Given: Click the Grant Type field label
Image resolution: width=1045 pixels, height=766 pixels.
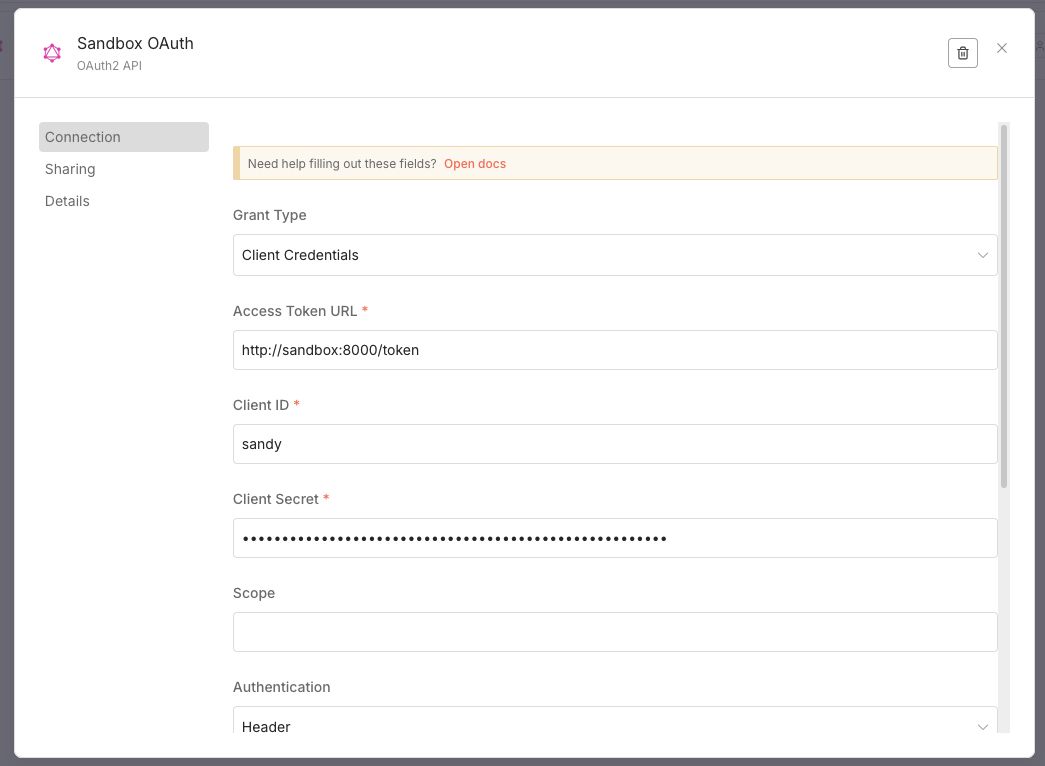Looking at the screenshot, I should pyautogui.click(x=269, y=215).
